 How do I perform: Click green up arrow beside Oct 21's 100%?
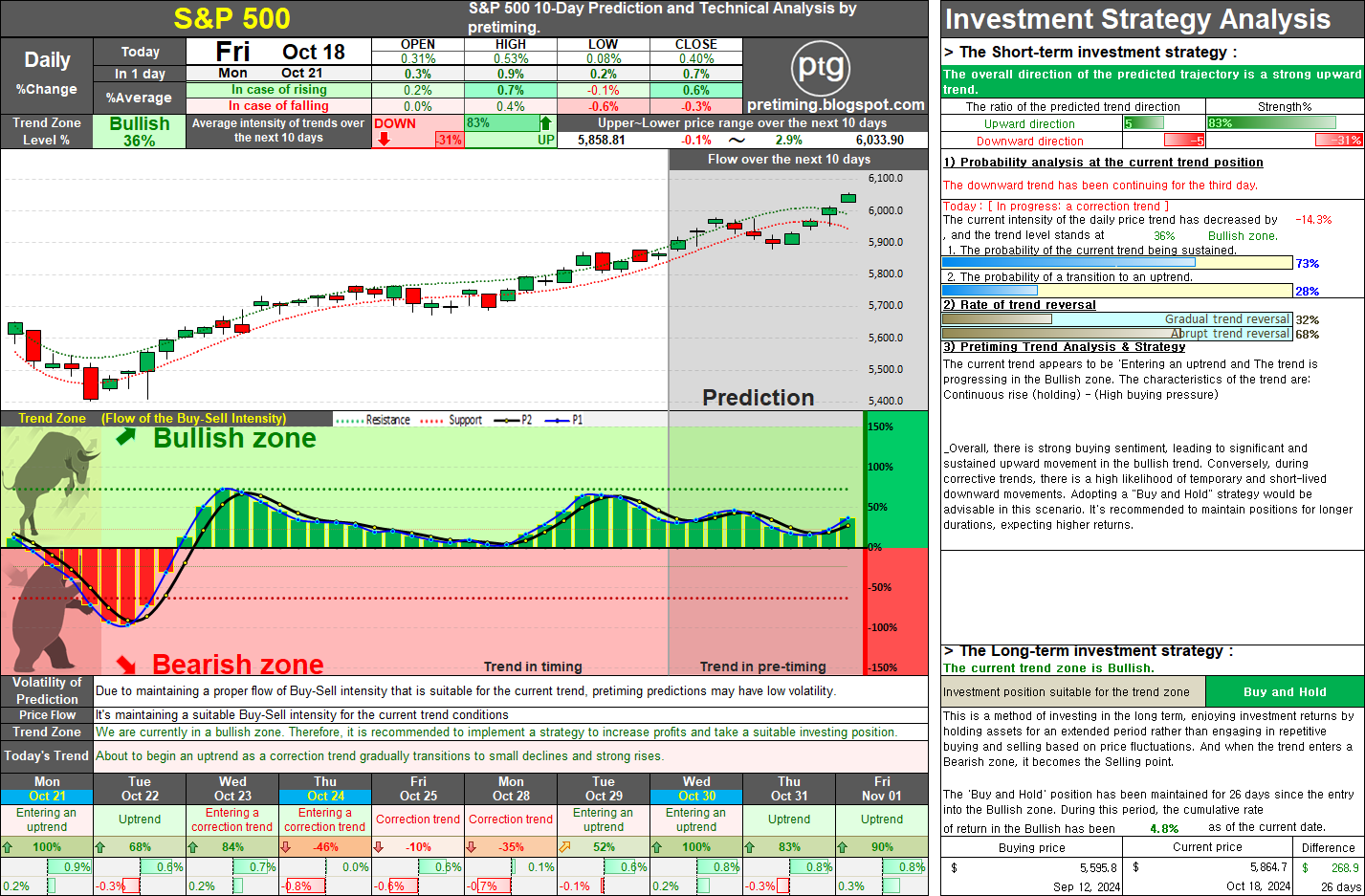[x=9, y=846]
